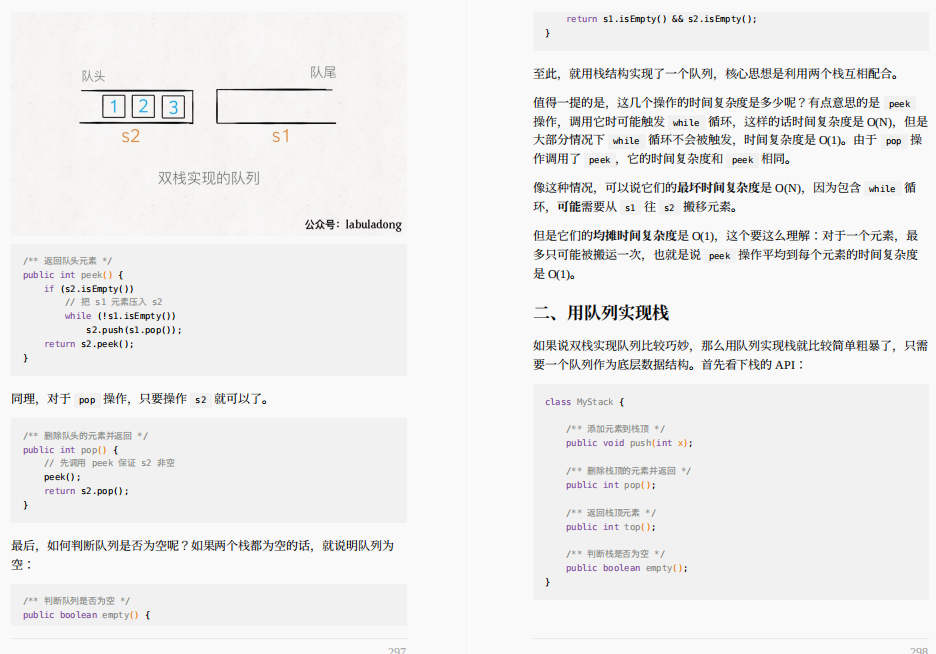Click the diagram caption "双栈实现的队列"
The image size is (936, 654).
coord(208,178)
